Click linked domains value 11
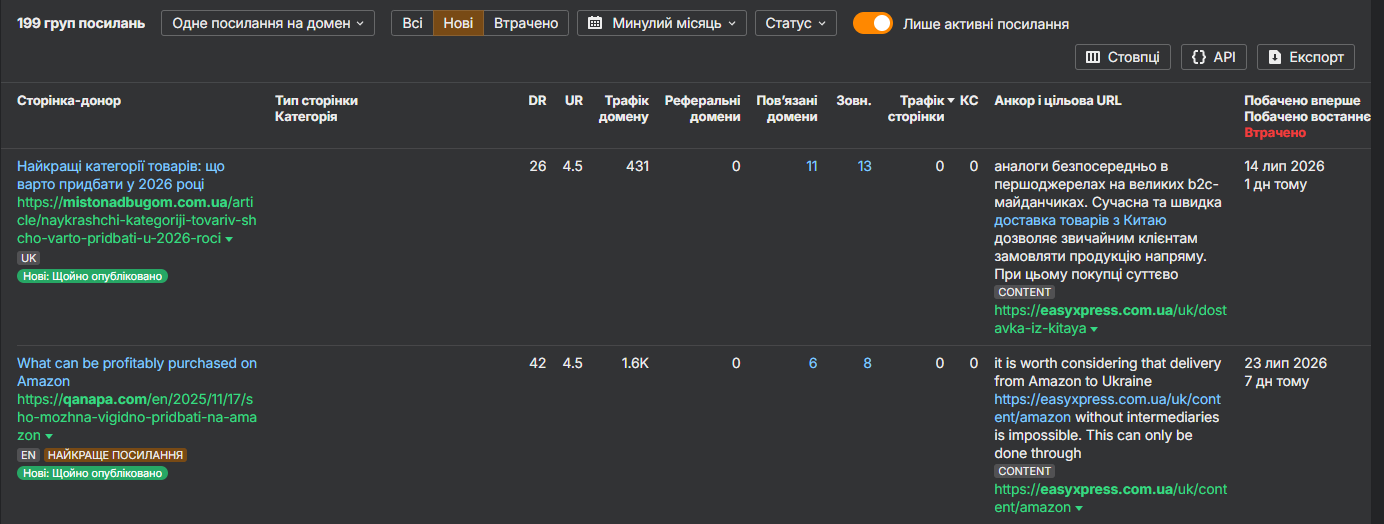 [811, 166]
